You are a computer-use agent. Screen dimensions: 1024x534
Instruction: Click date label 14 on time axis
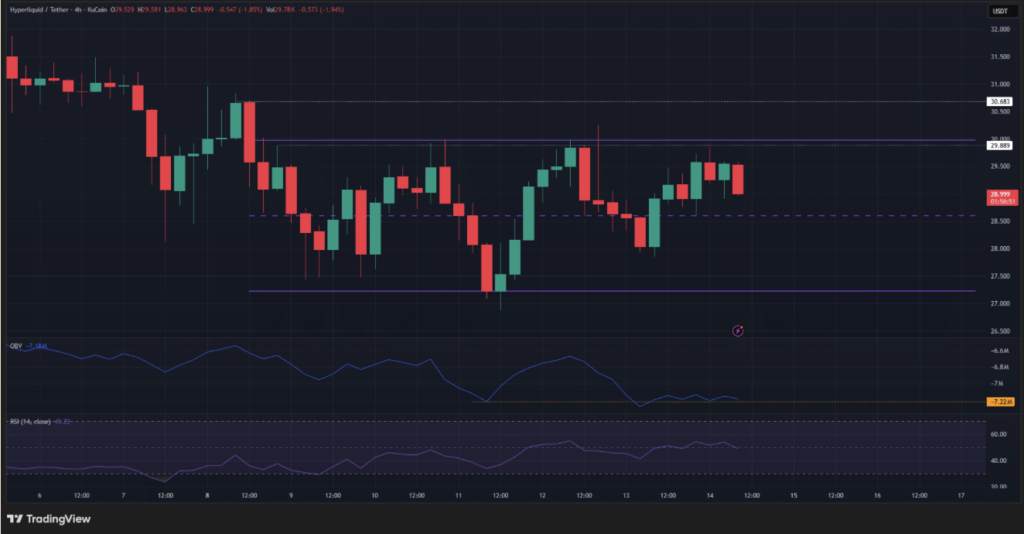coord(708,495)
